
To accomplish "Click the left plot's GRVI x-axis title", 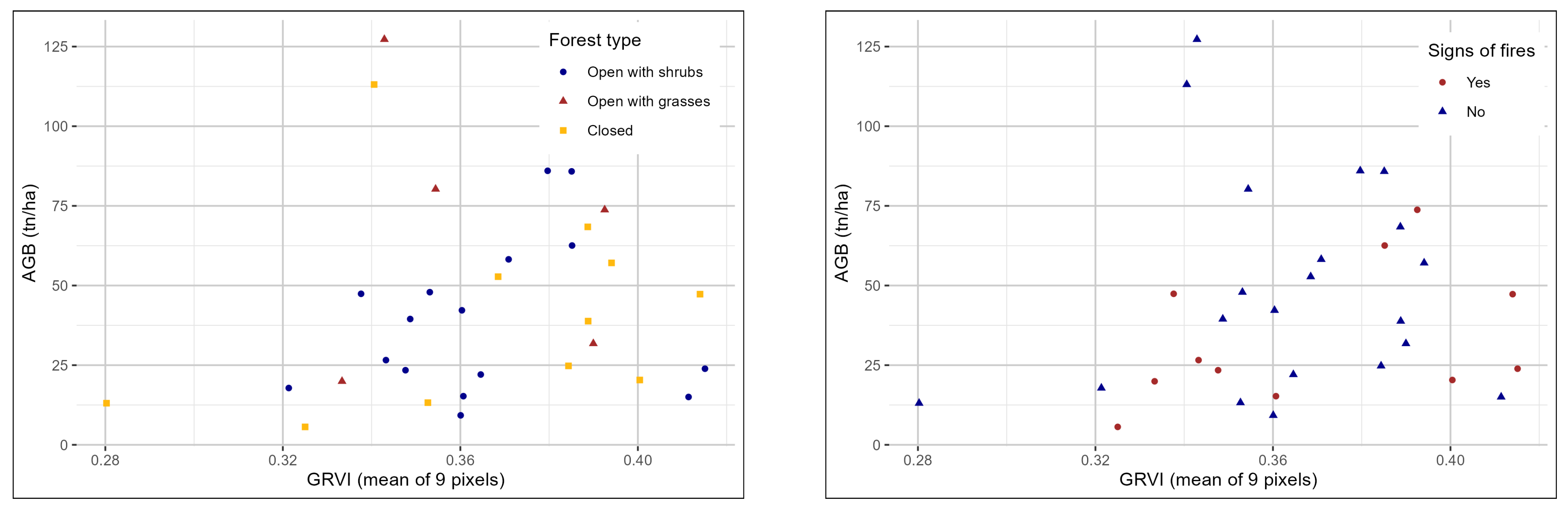I will coord(406,480).
